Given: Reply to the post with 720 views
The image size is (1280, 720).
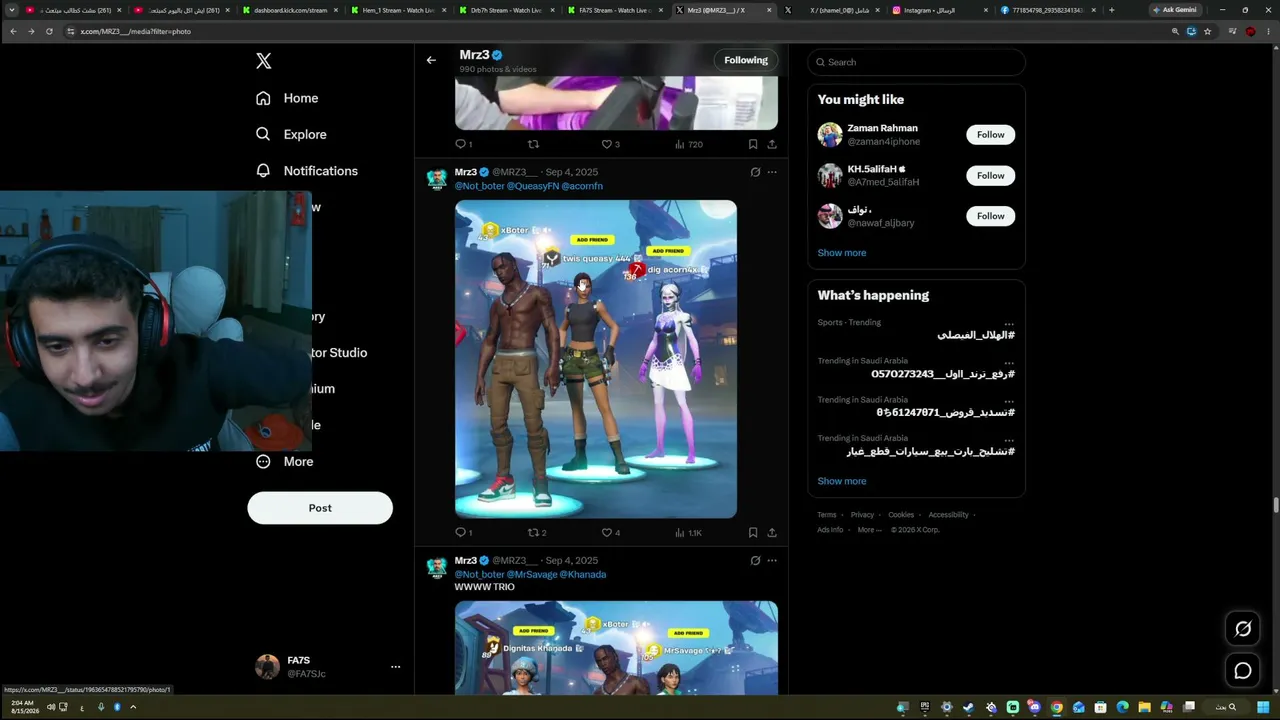Looking at the screenshot, I should 463,144.
